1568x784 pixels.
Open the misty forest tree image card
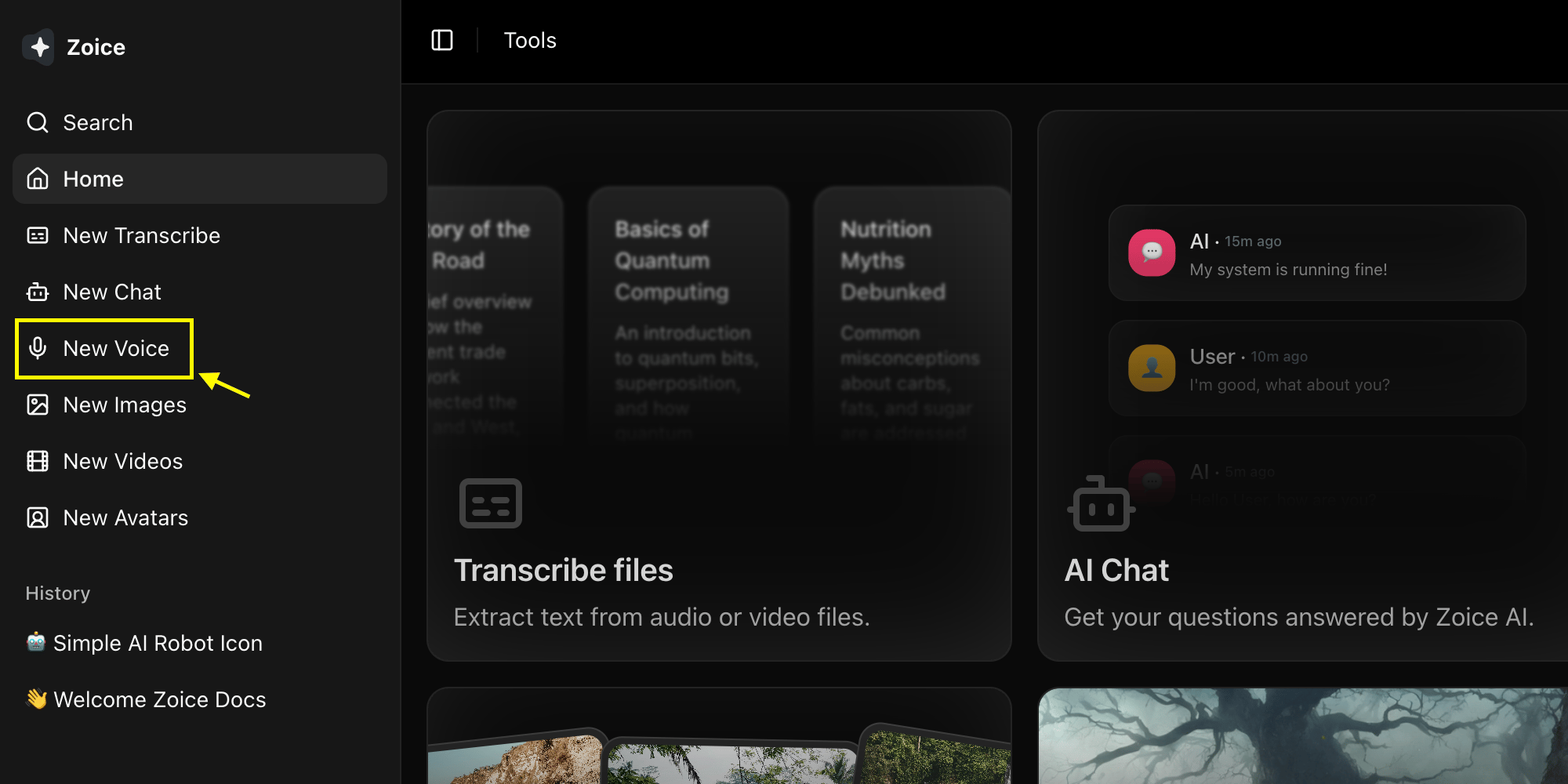click(1303, 736)
